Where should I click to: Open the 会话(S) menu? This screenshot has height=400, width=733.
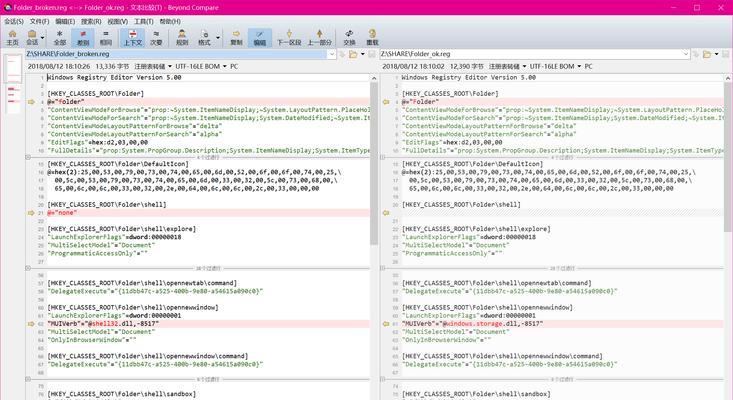click(x=14, y=21)
